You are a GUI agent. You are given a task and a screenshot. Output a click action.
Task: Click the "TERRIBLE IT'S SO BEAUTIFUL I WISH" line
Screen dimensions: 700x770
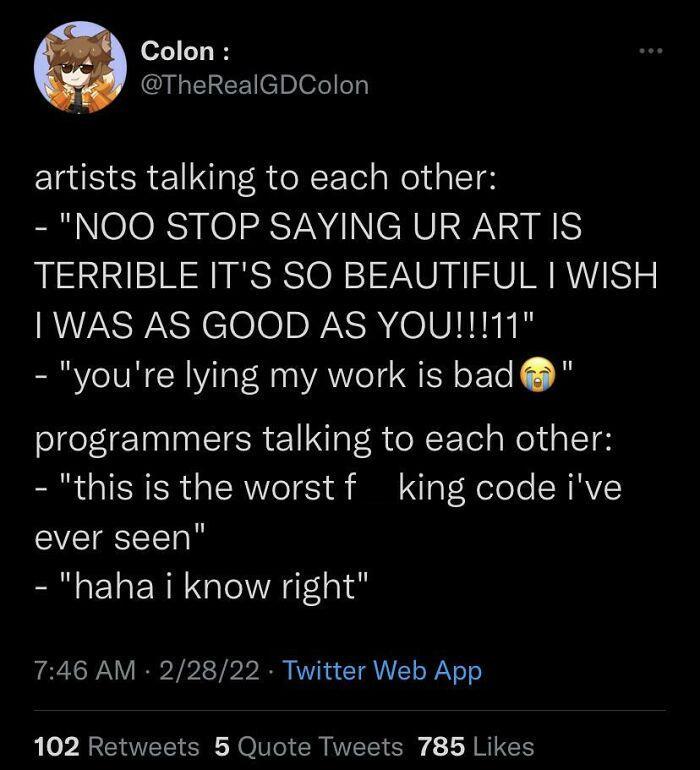pyautogui.click(x=346, y=275)
